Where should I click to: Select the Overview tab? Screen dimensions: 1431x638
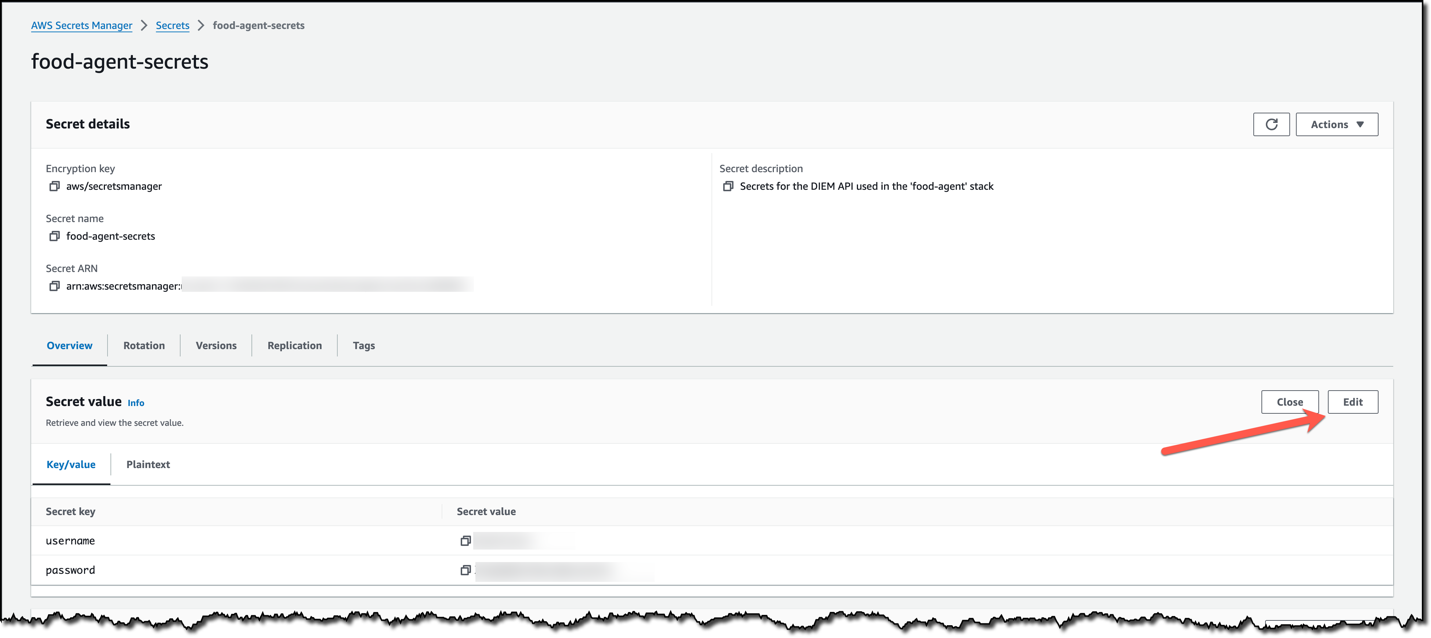(68, 345)
